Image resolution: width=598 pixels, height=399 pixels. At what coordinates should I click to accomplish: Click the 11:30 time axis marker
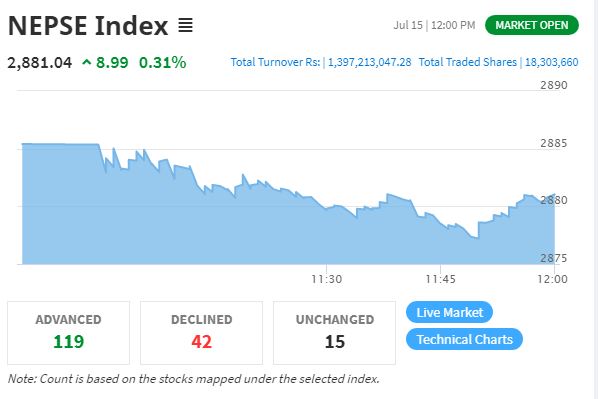(326, 279)
